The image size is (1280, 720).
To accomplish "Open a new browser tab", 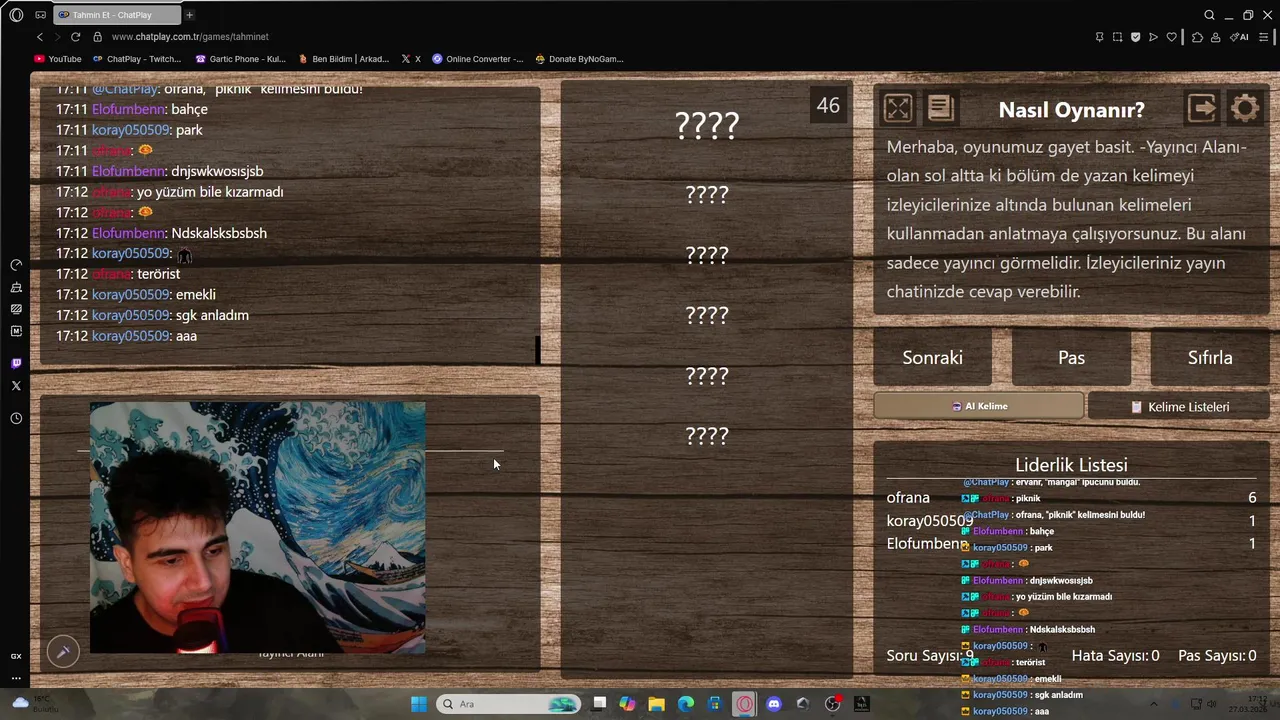I will pos(189,15).
